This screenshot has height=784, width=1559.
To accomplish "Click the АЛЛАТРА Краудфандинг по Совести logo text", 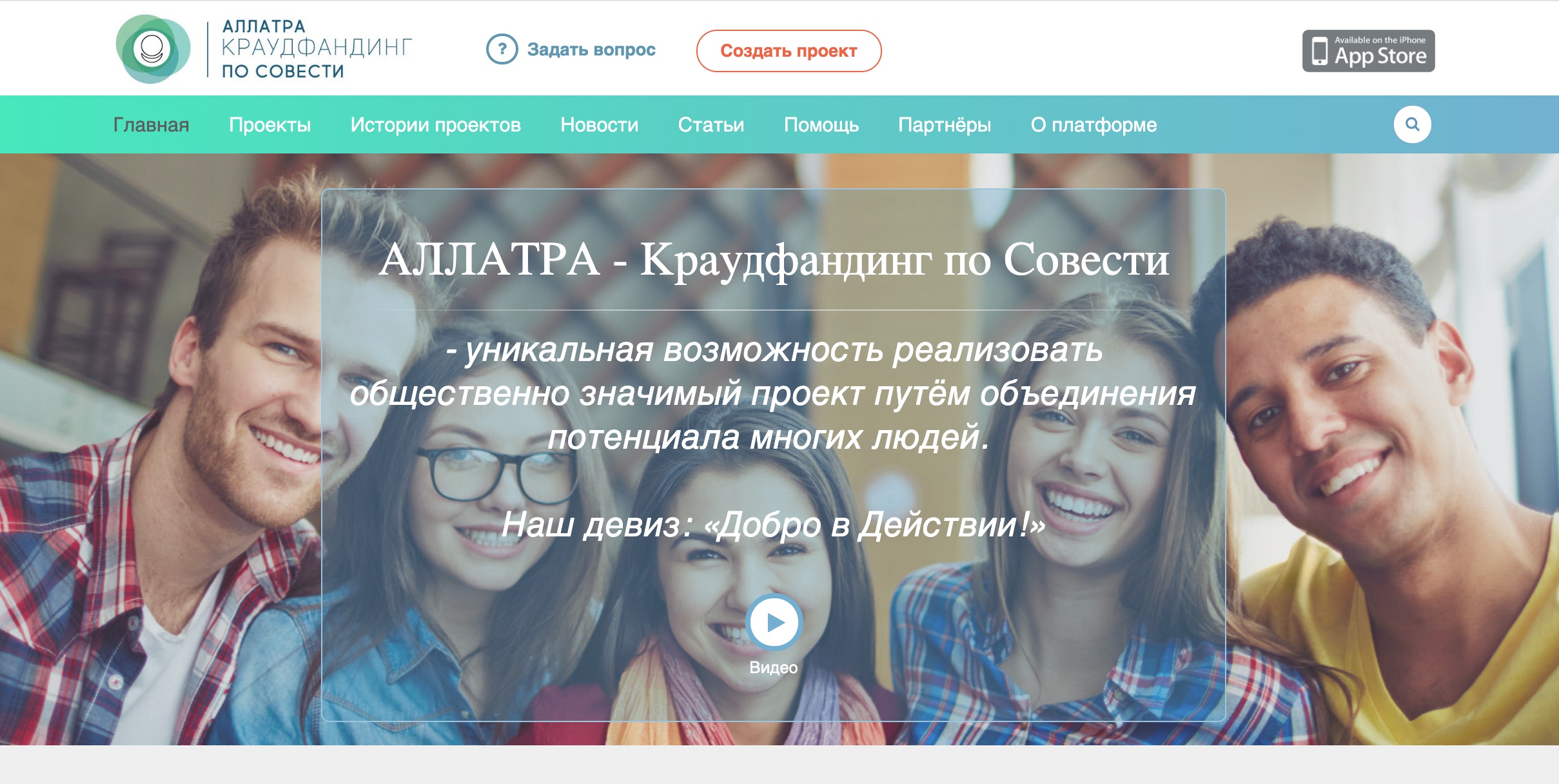I will 316,49.
